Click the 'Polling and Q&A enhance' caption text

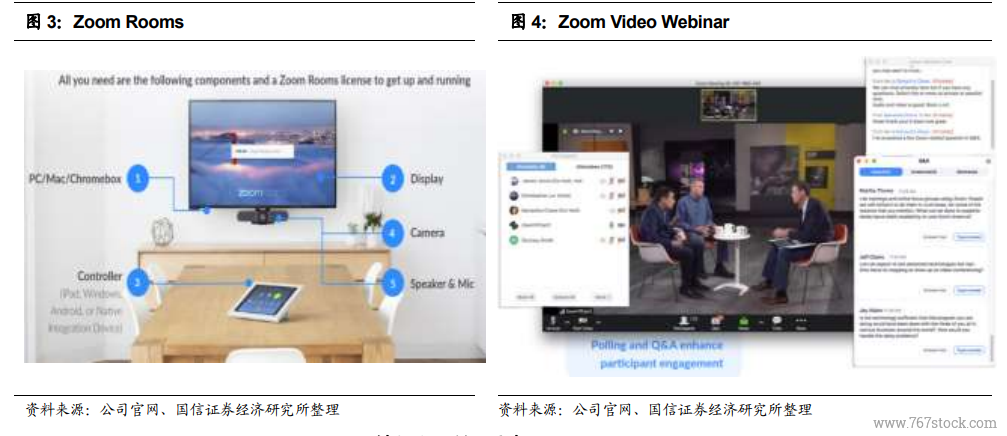[656, 345]
